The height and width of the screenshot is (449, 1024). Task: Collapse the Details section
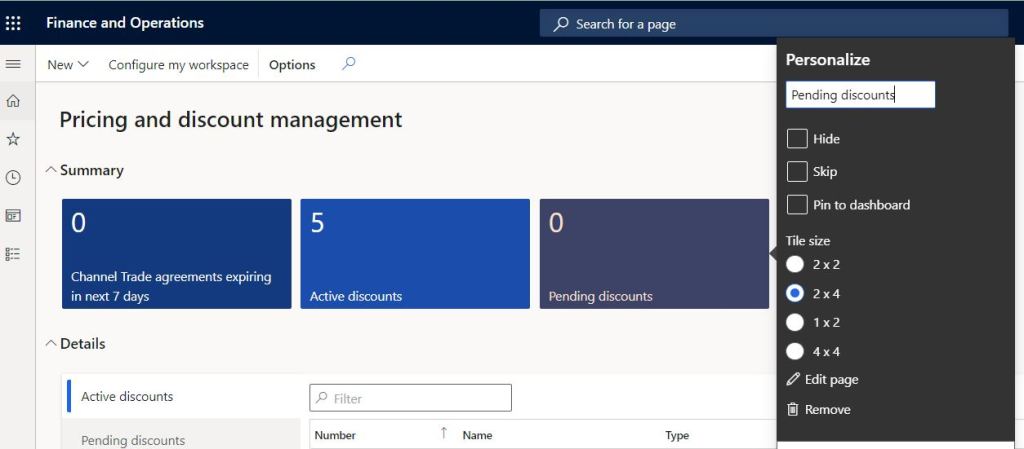(51, 344)
